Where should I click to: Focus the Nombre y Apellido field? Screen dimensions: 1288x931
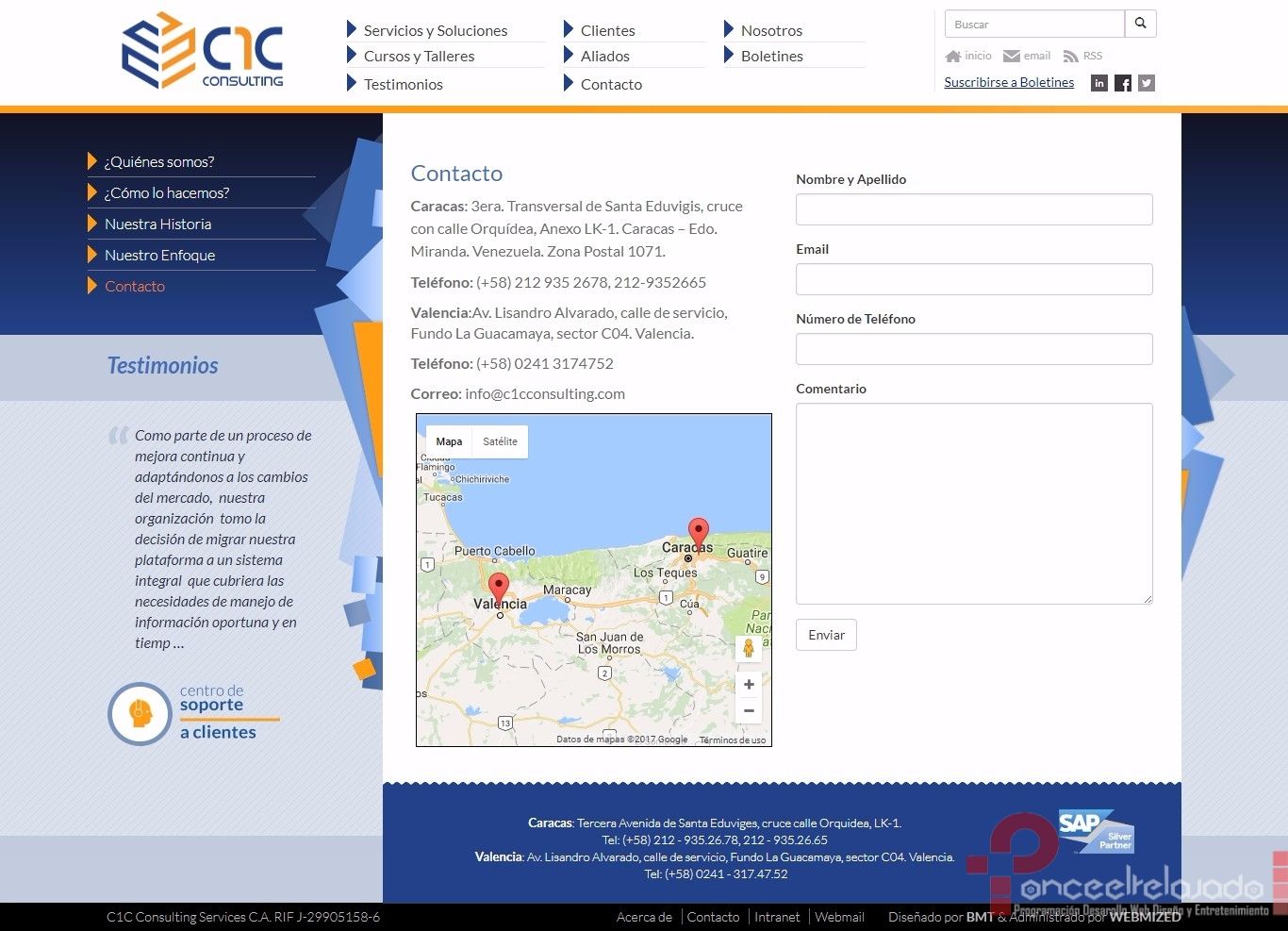974,209
